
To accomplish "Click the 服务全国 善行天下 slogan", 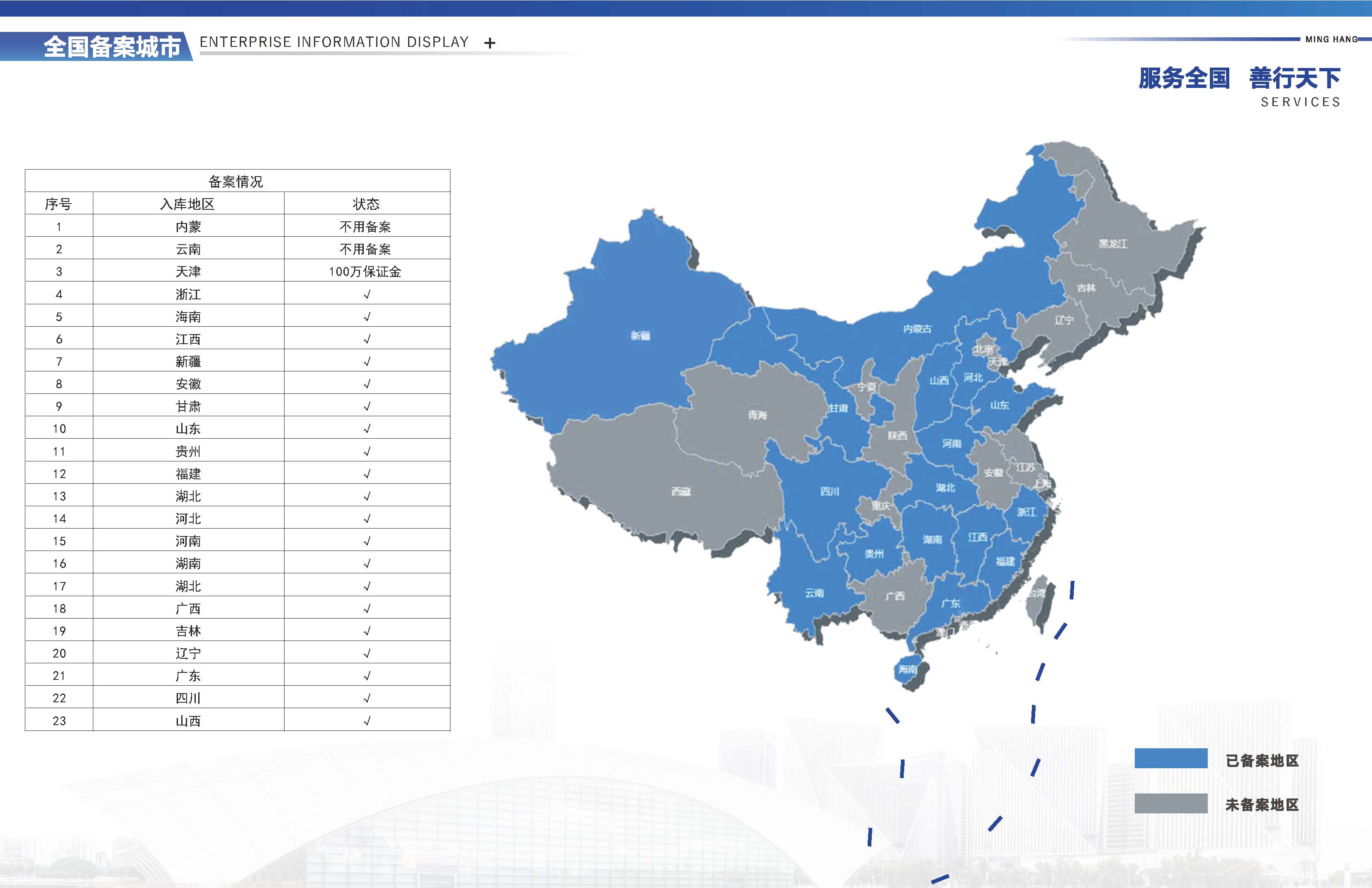I will click(1239, 78).
